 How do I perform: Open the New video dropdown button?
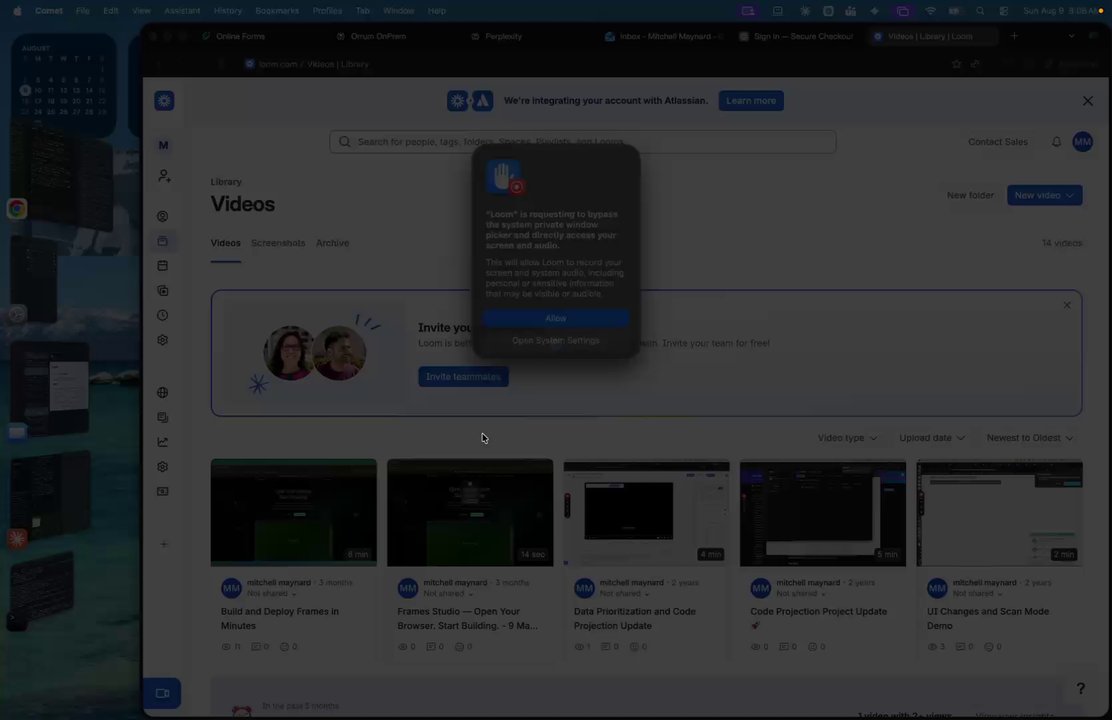1044,195
